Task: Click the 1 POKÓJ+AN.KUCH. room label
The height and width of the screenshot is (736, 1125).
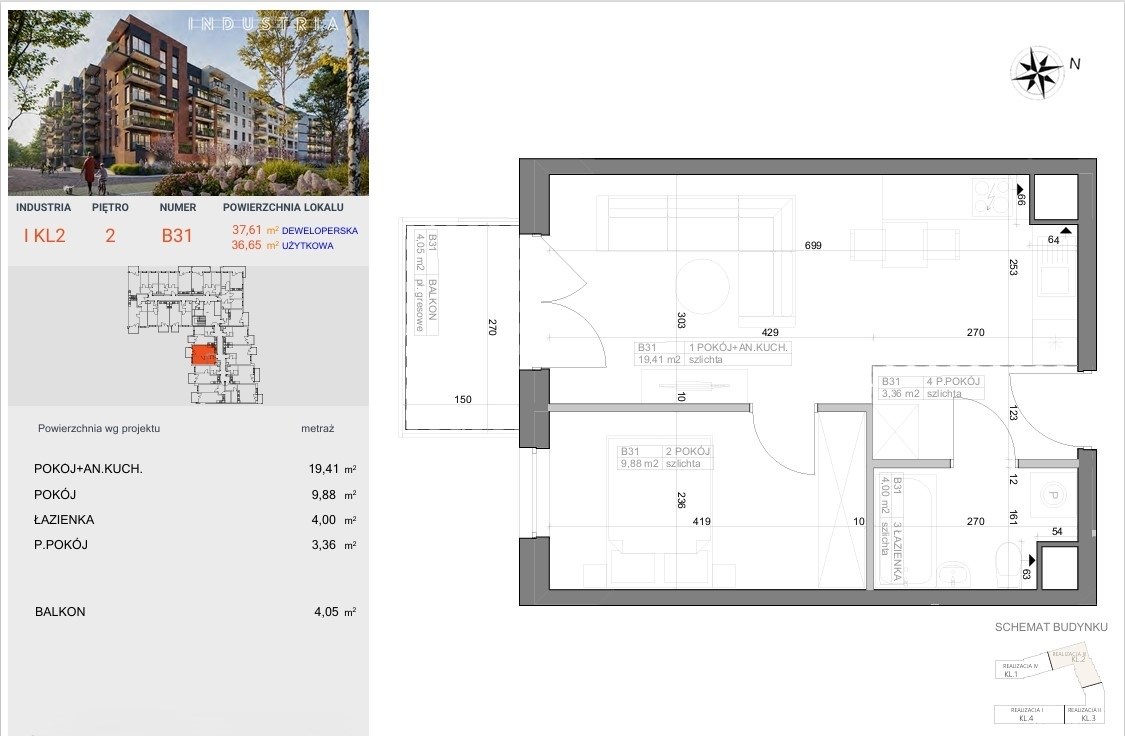Action: 738,347
